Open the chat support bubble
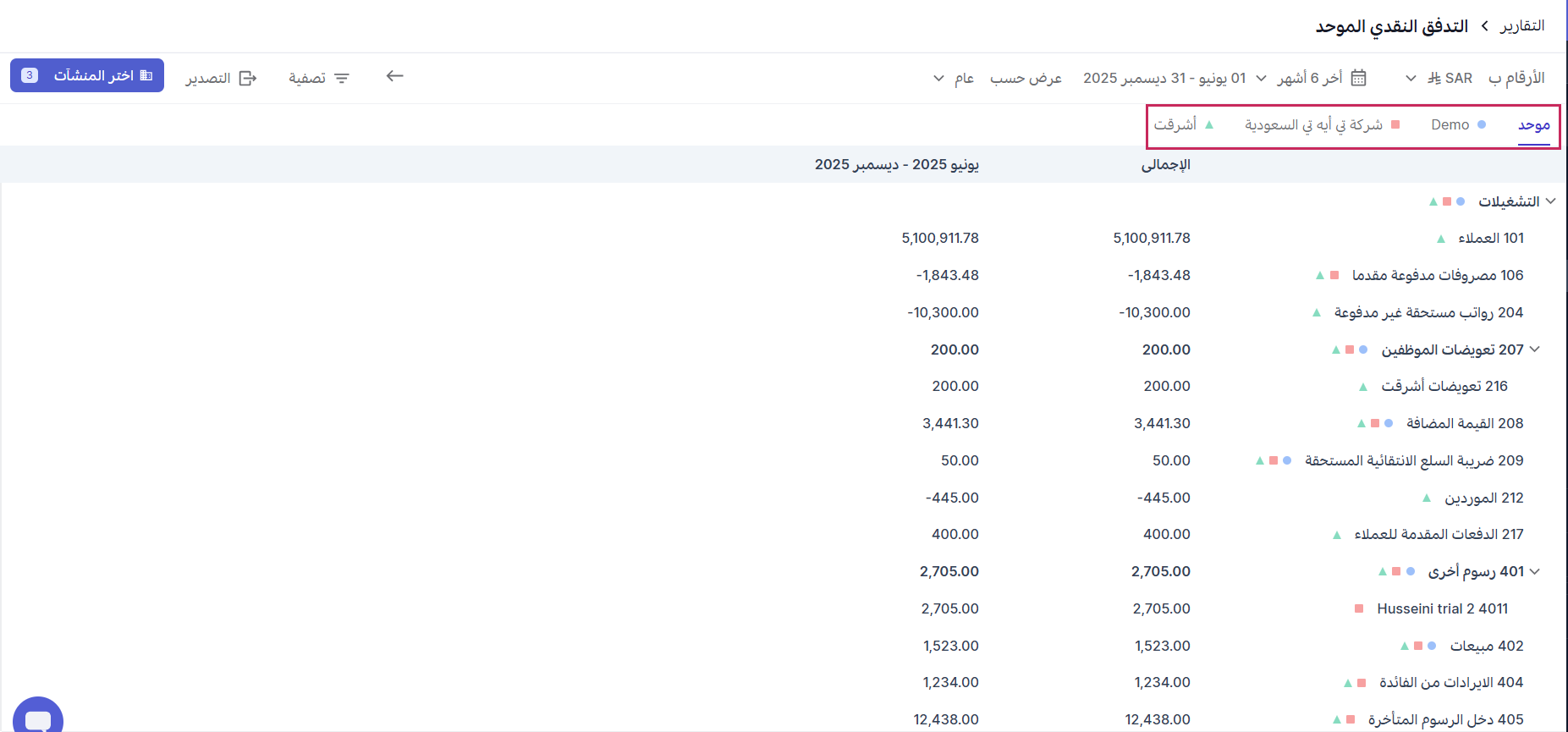1568x732 pixels. pyautogui.click(x=38, y=718)
